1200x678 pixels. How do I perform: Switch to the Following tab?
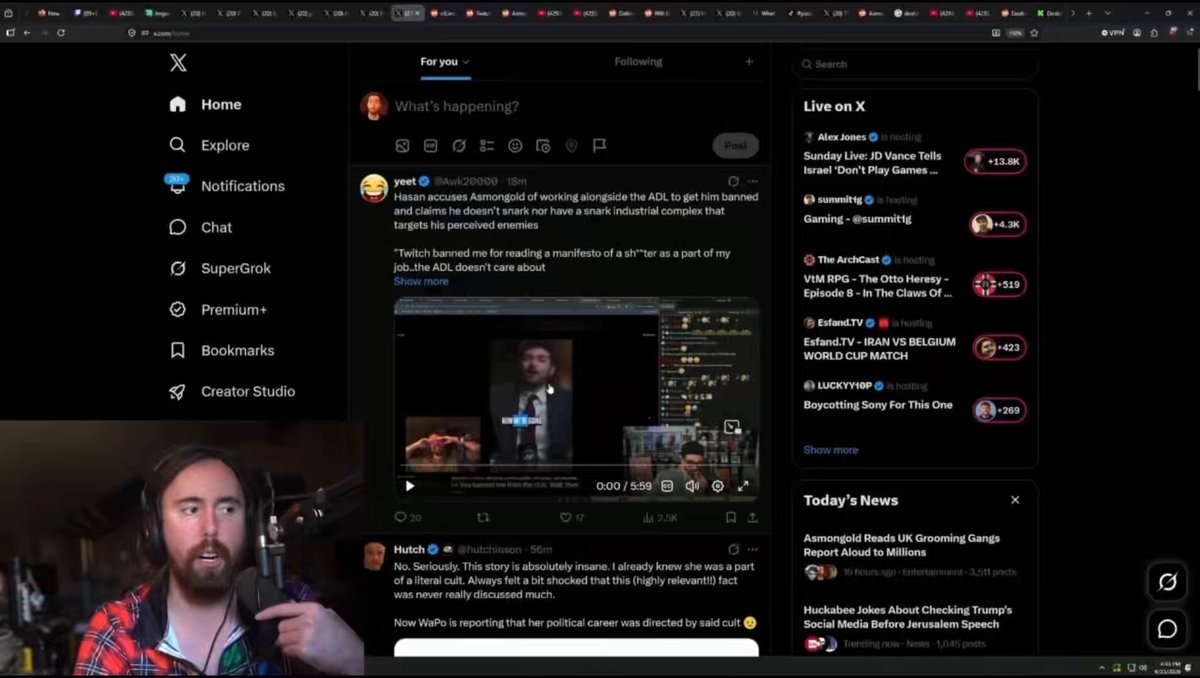click(638, 62)
